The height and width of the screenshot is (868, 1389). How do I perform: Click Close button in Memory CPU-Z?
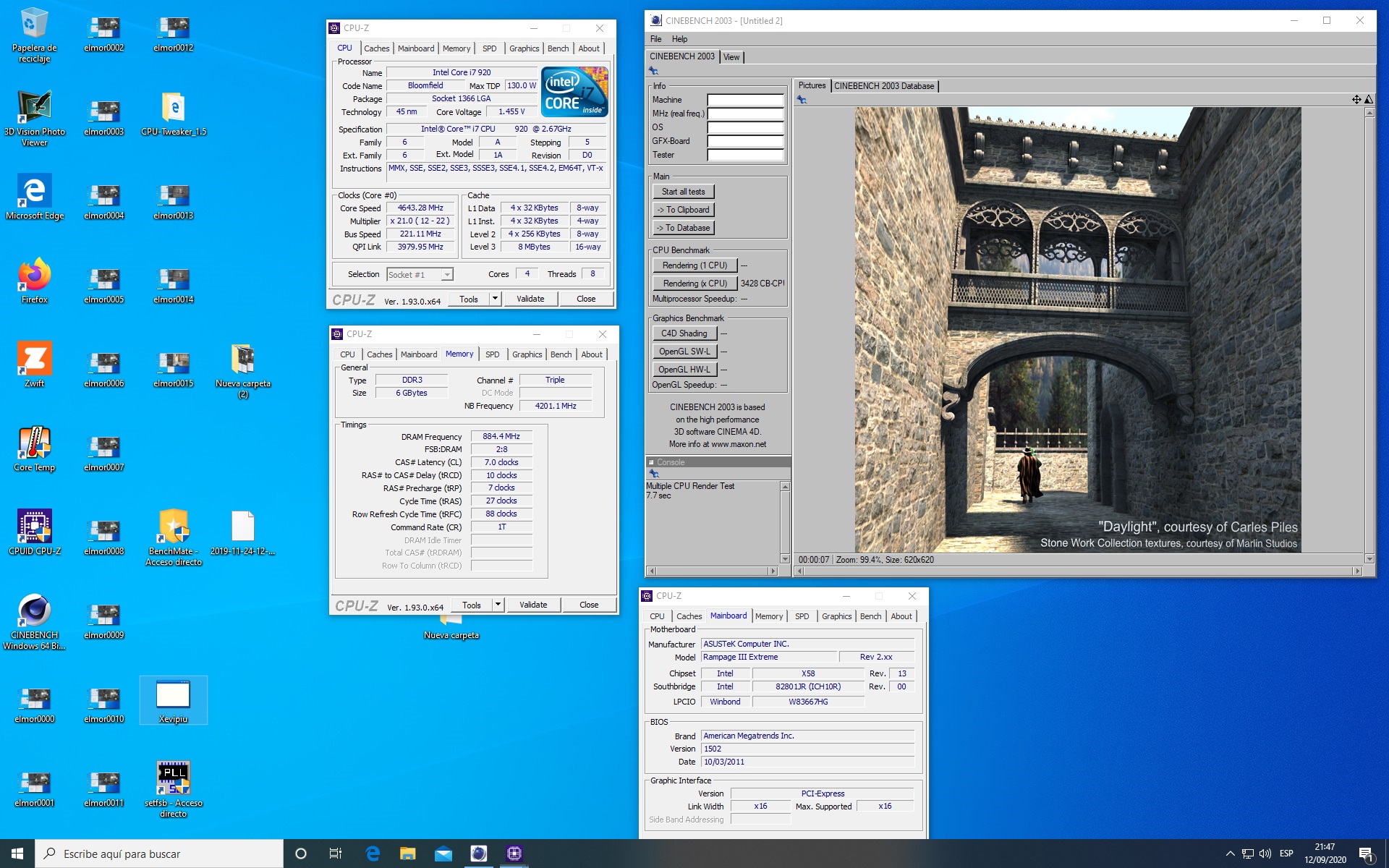pyautogui.click(x=589, y=605)
